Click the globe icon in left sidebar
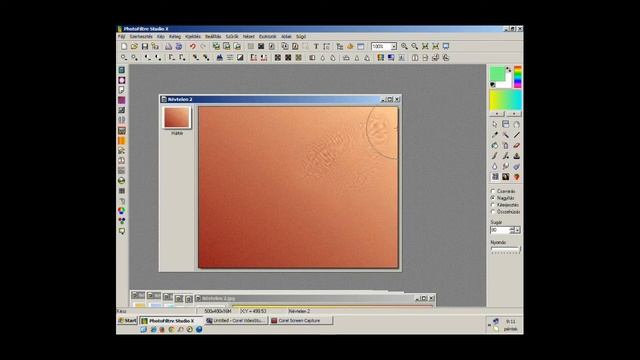 coord(122,180)
